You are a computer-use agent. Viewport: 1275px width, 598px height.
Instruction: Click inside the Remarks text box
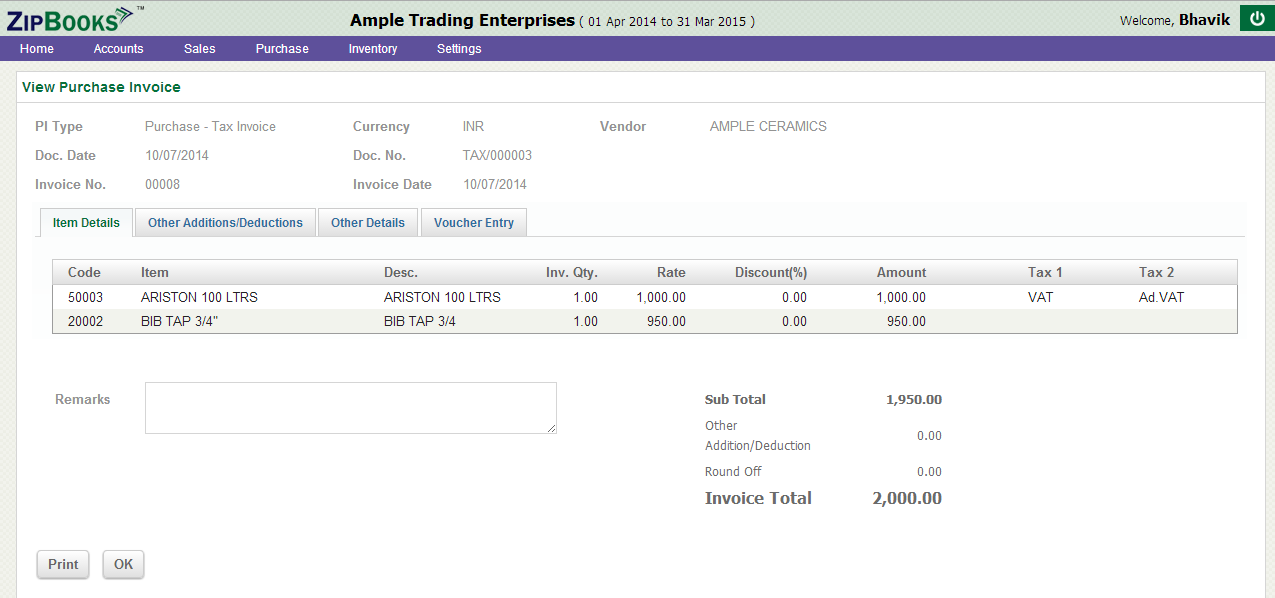pos(350,408)
